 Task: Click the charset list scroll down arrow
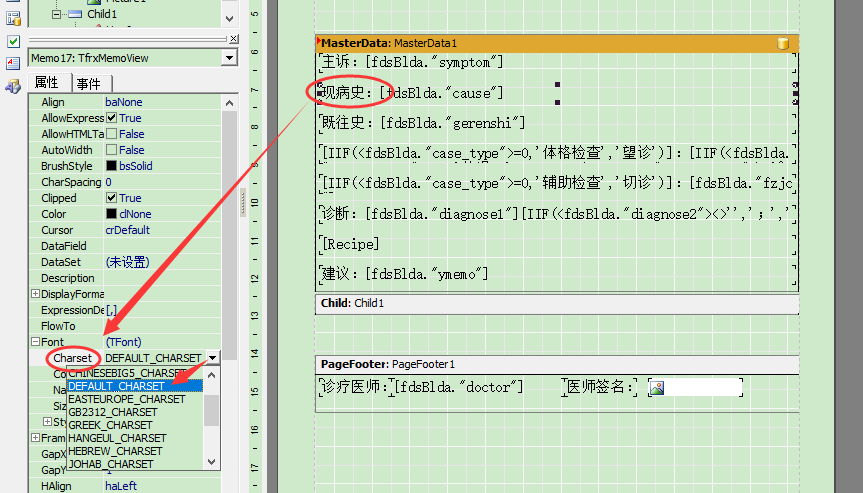pos(212,462)
